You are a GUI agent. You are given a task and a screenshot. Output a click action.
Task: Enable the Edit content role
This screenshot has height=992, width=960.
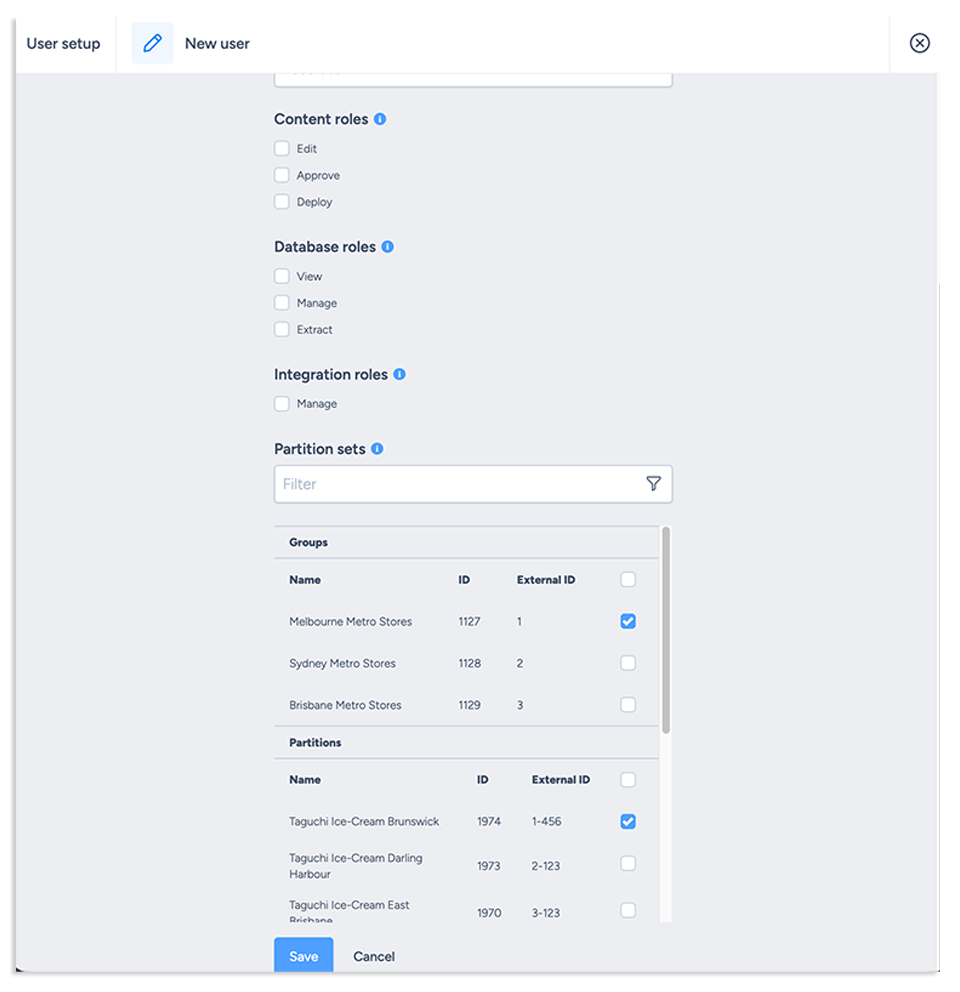coord(282,148)
